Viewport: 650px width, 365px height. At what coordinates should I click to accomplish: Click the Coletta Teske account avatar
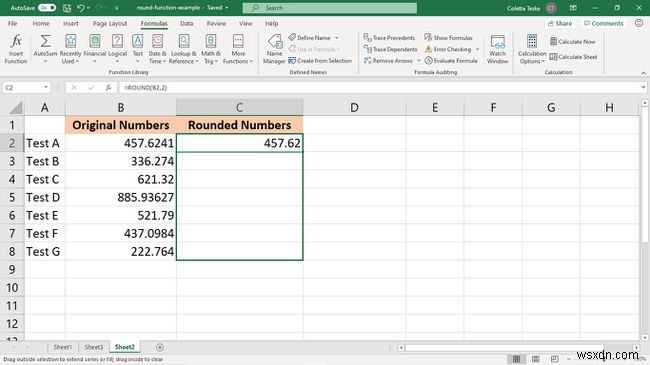551,8
